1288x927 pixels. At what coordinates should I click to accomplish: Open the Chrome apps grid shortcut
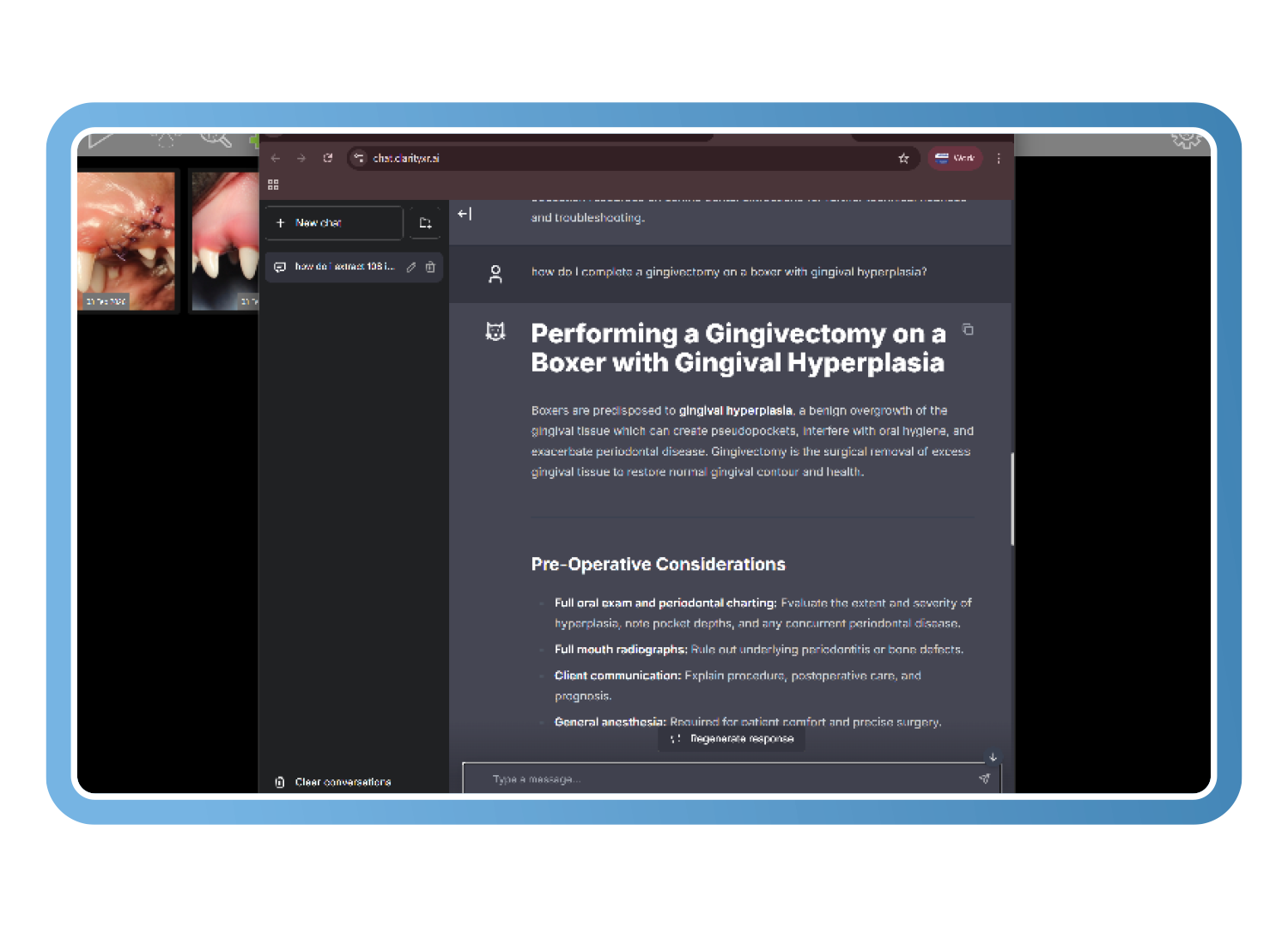click(x=273, y=185)
